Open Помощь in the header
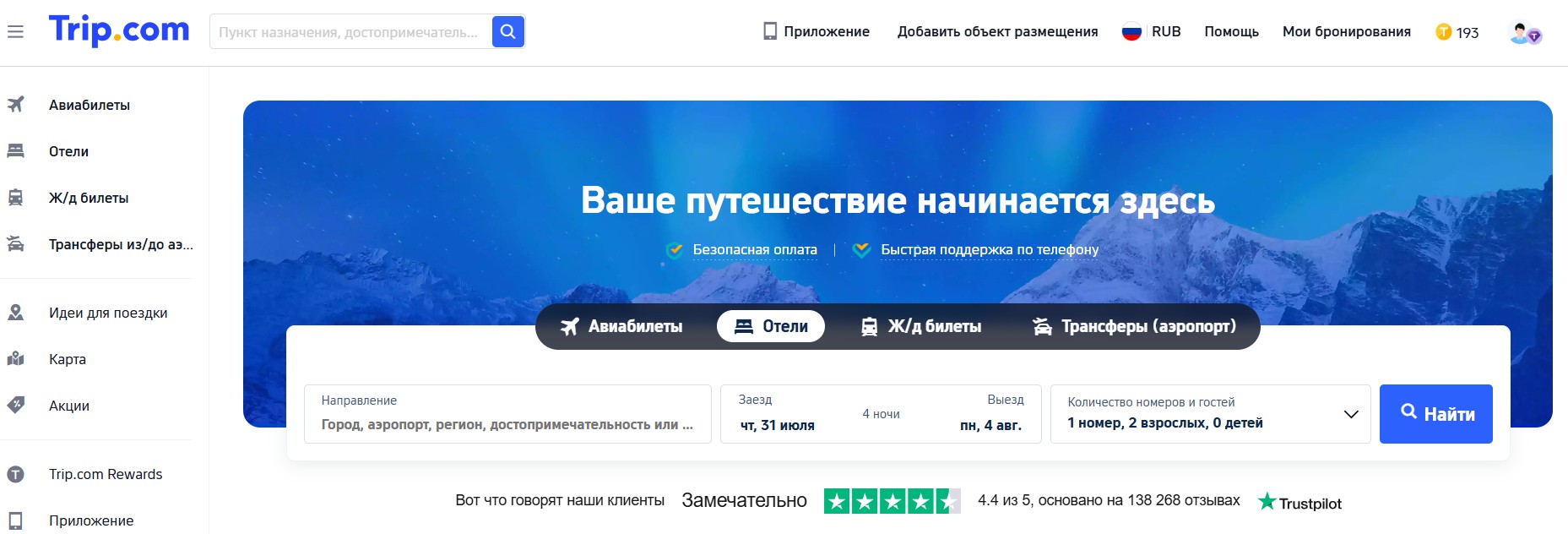The width and height of the screenshot is (1568, 534). point(1231,31)
